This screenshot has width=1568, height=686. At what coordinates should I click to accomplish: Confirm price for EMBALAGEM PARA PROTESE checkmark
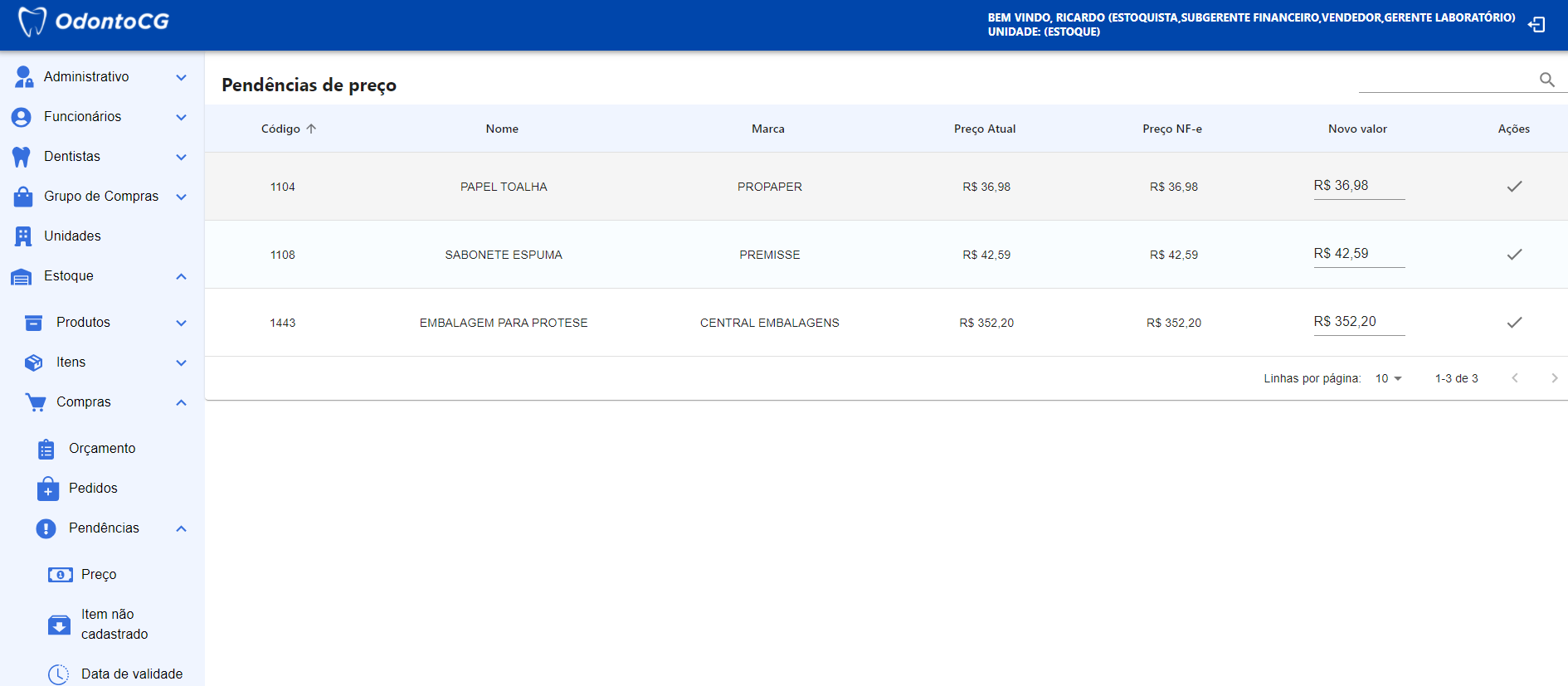(1514, 323)
